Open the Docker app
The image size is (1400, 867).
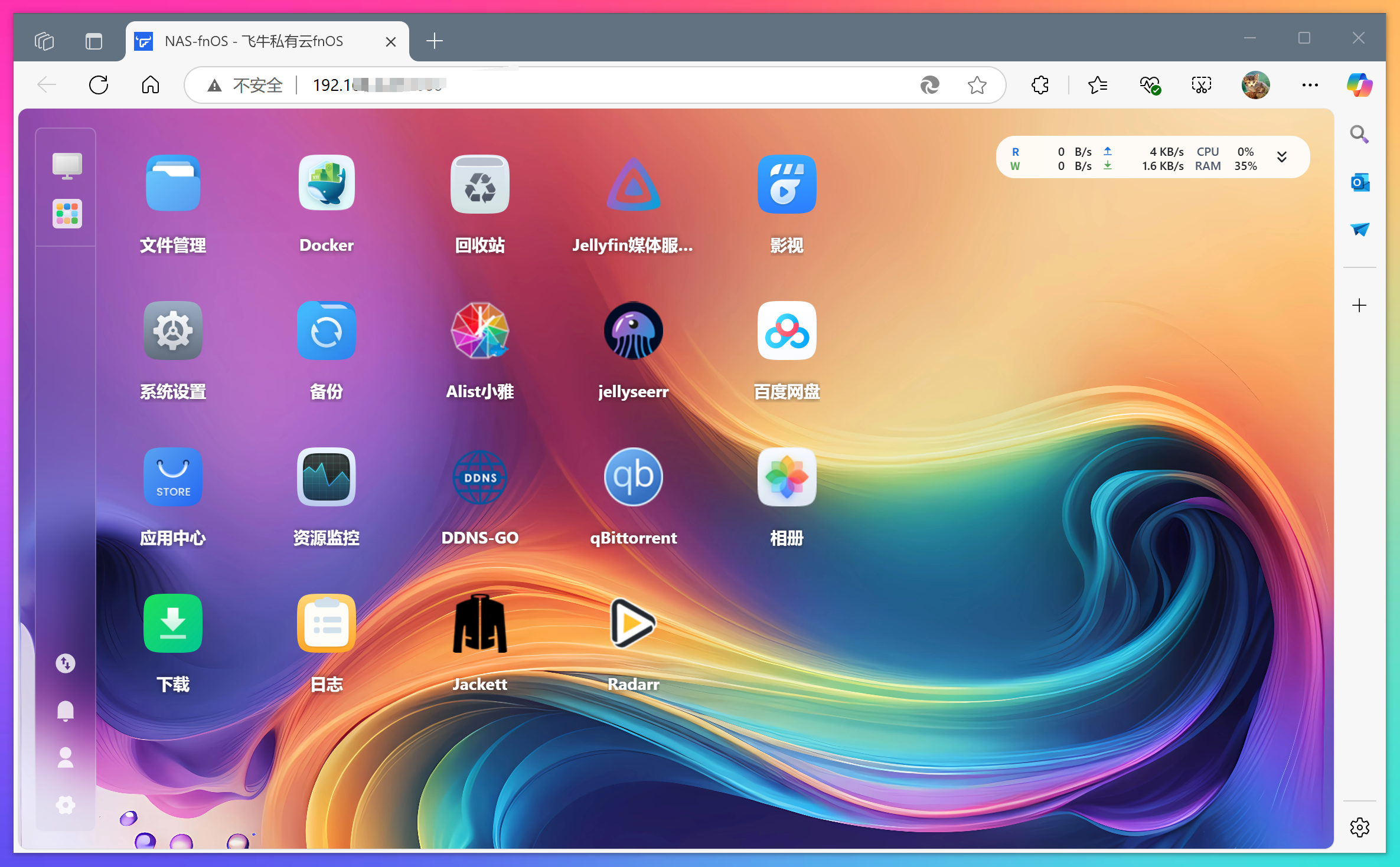(x=326, y=184)
